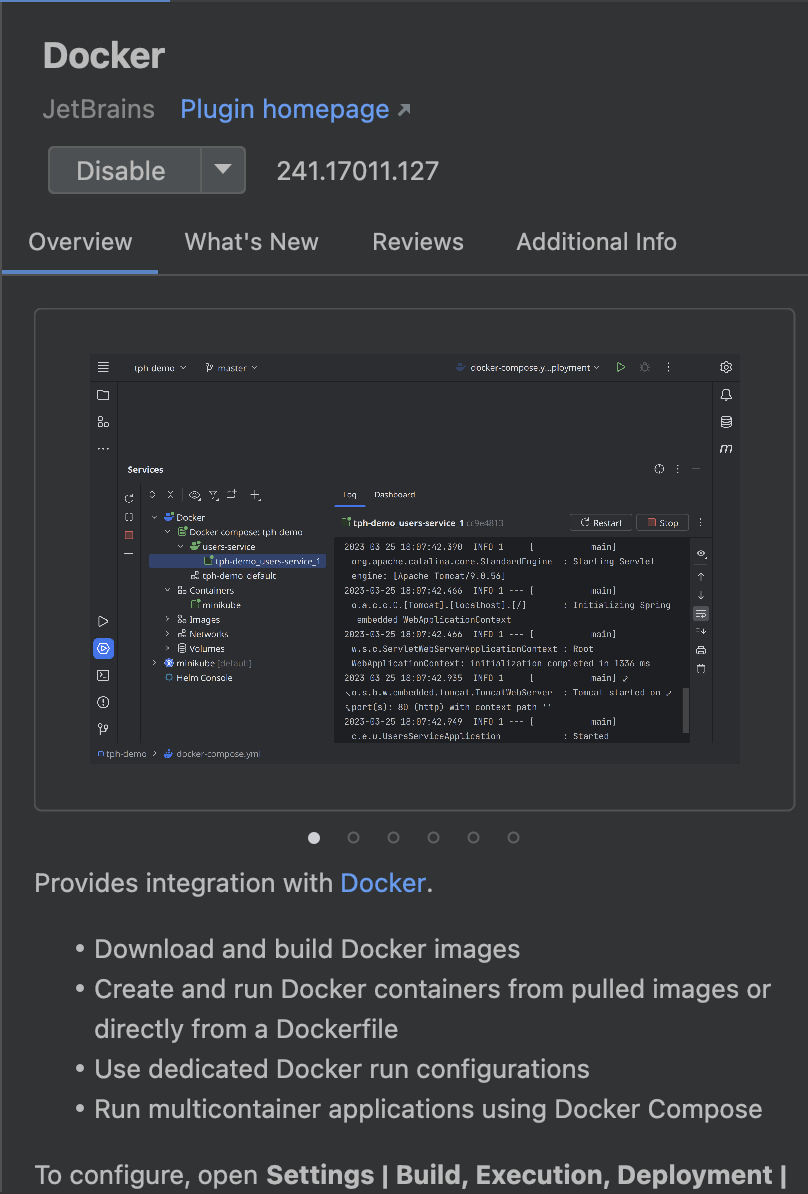Select the fifth screenshot carousel dot

click(x=474, y=838)
